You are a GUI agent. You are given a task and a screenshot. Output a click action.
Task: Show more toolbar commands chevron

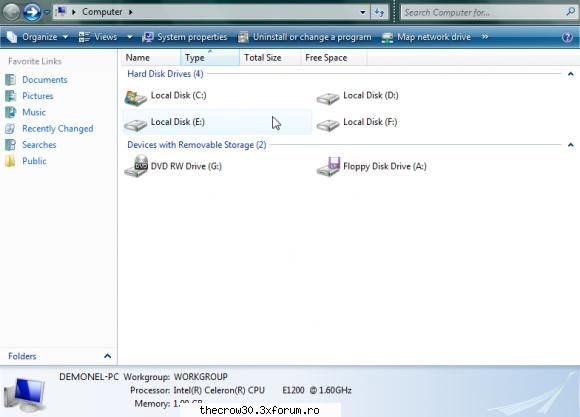click(485, 37)
